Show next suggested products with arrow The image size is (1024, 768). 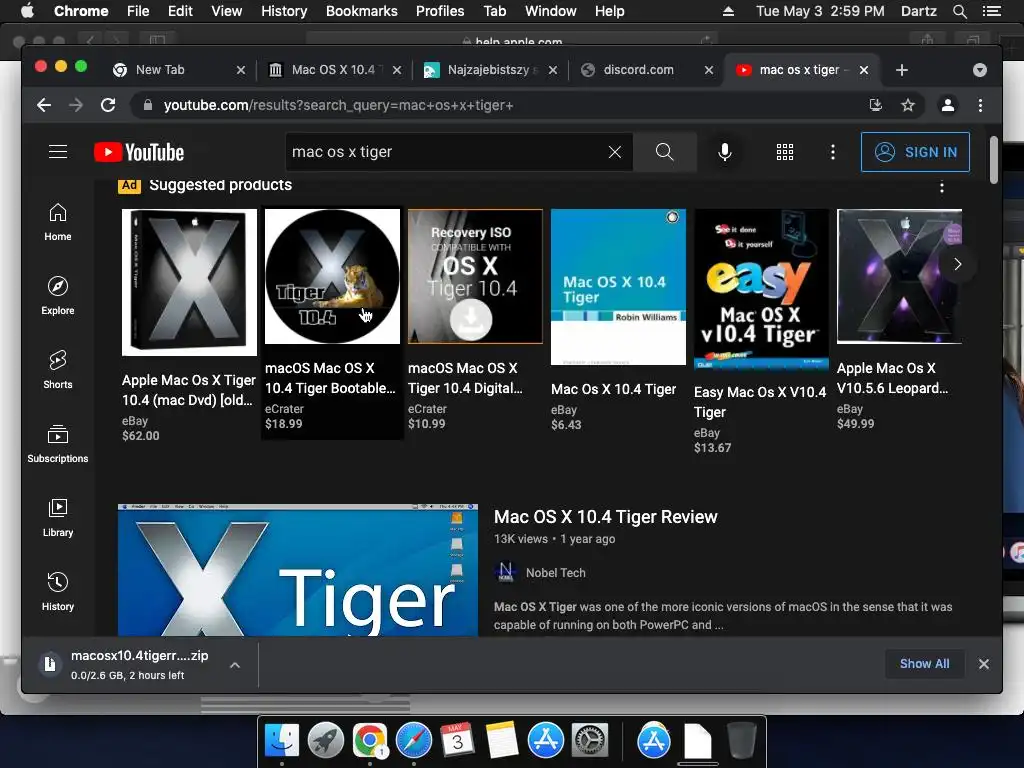[957, 264]
